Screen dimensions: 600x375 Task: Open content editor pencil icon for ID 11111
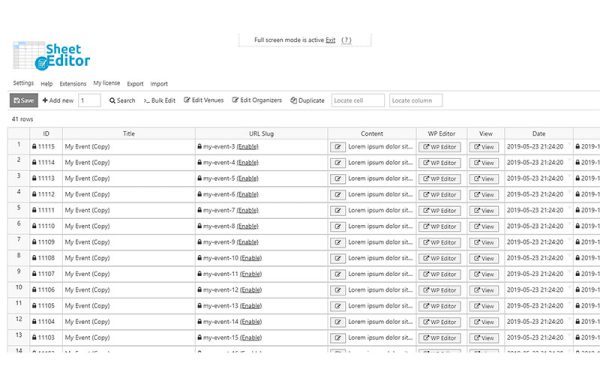(338, 211)
